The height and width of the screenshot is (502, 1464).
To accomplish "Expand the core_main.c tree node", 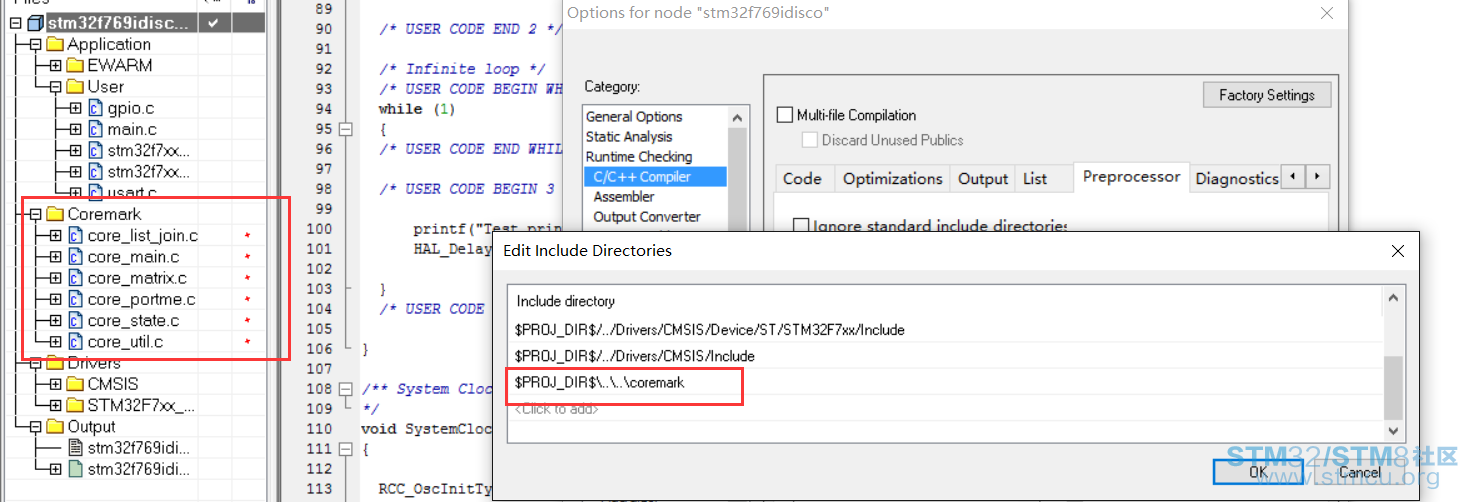I will pos(55,257).
